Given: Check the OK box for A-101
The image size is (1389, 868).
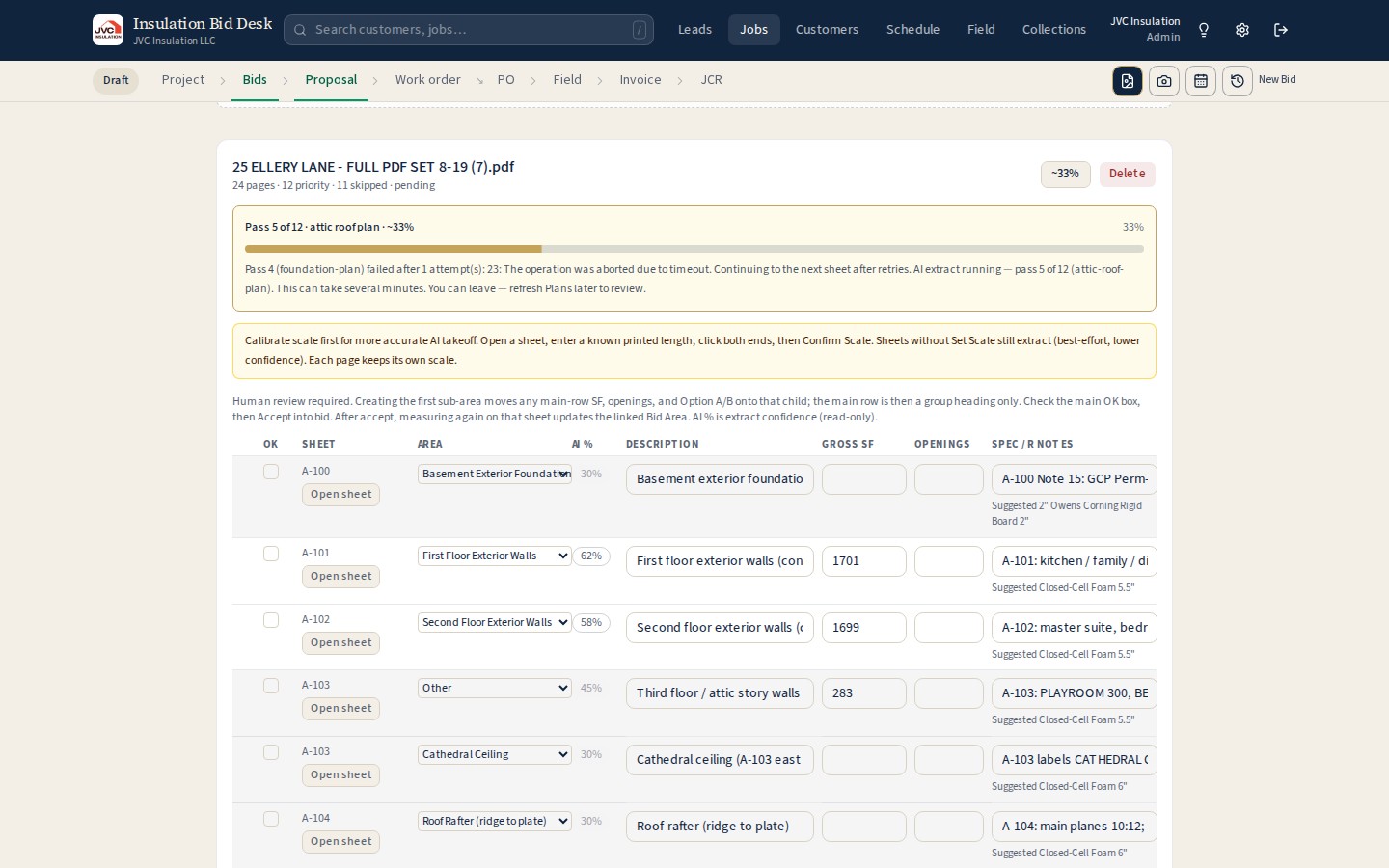Looking at the screenshot, I should pyautogui.click(x=271, y=554).
